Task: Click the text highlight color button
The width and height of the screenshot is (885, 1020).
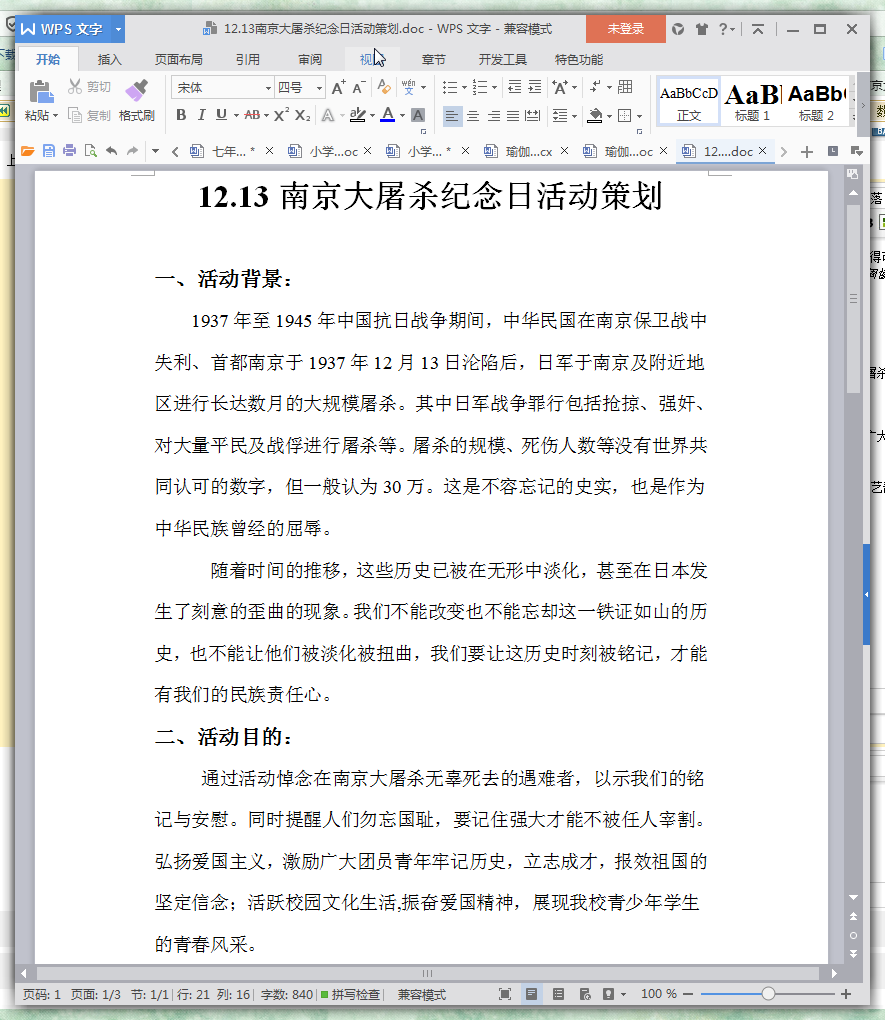Action: tap(357, 115)
